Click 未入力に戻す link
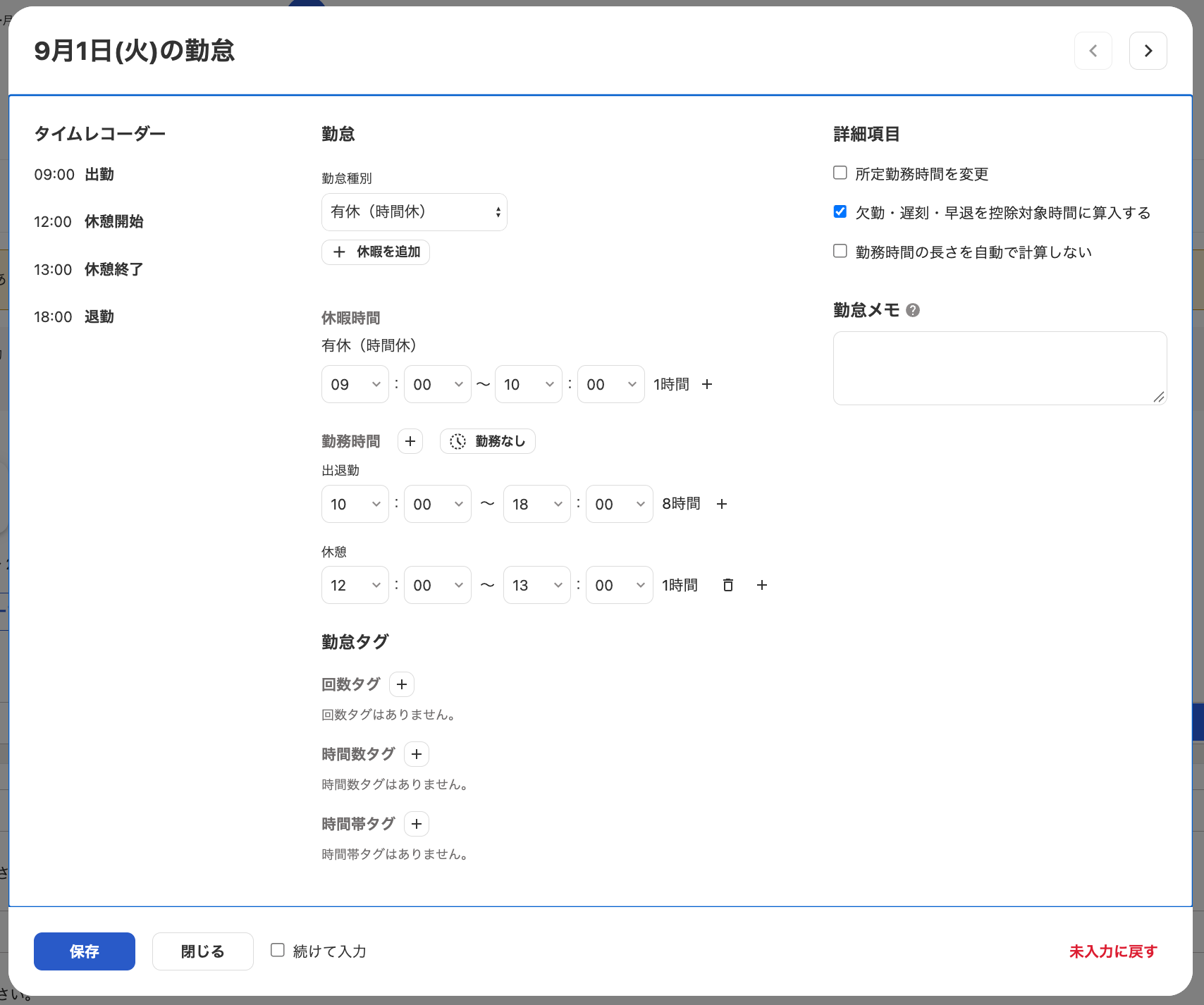1204x1005 pixels. (x=1113, y=951)
